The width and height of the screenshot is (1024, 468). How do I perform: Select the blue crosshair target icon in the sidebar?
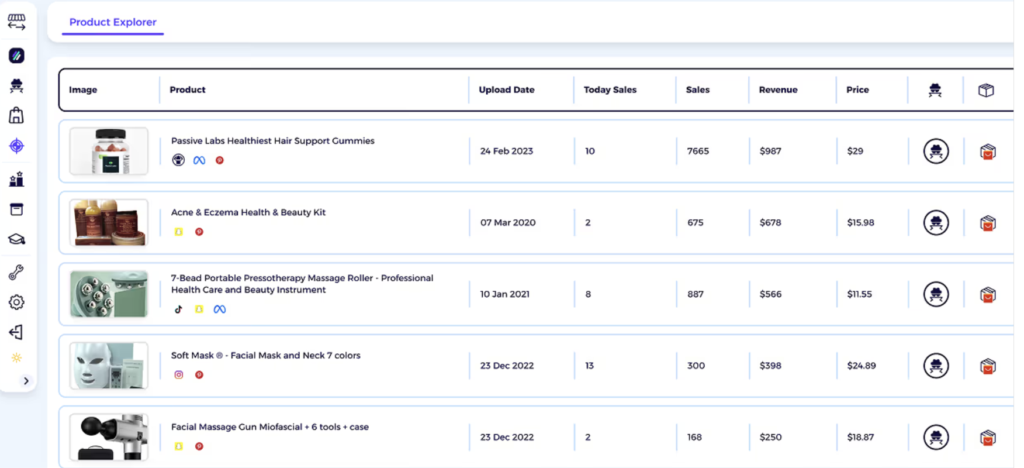(x=16, y=146)
